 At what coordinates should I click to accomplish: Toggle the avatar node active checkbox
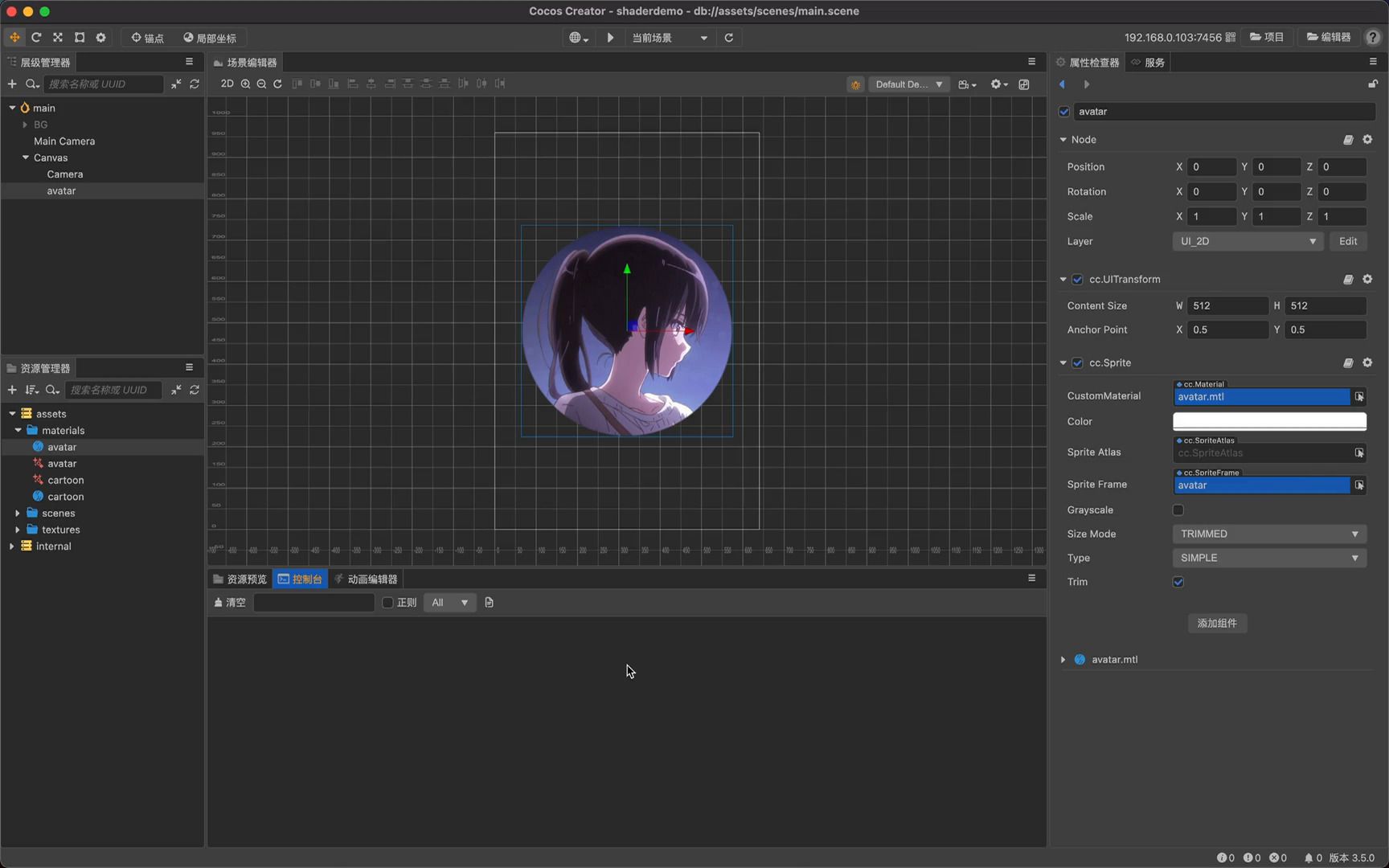coord(1064,112)
